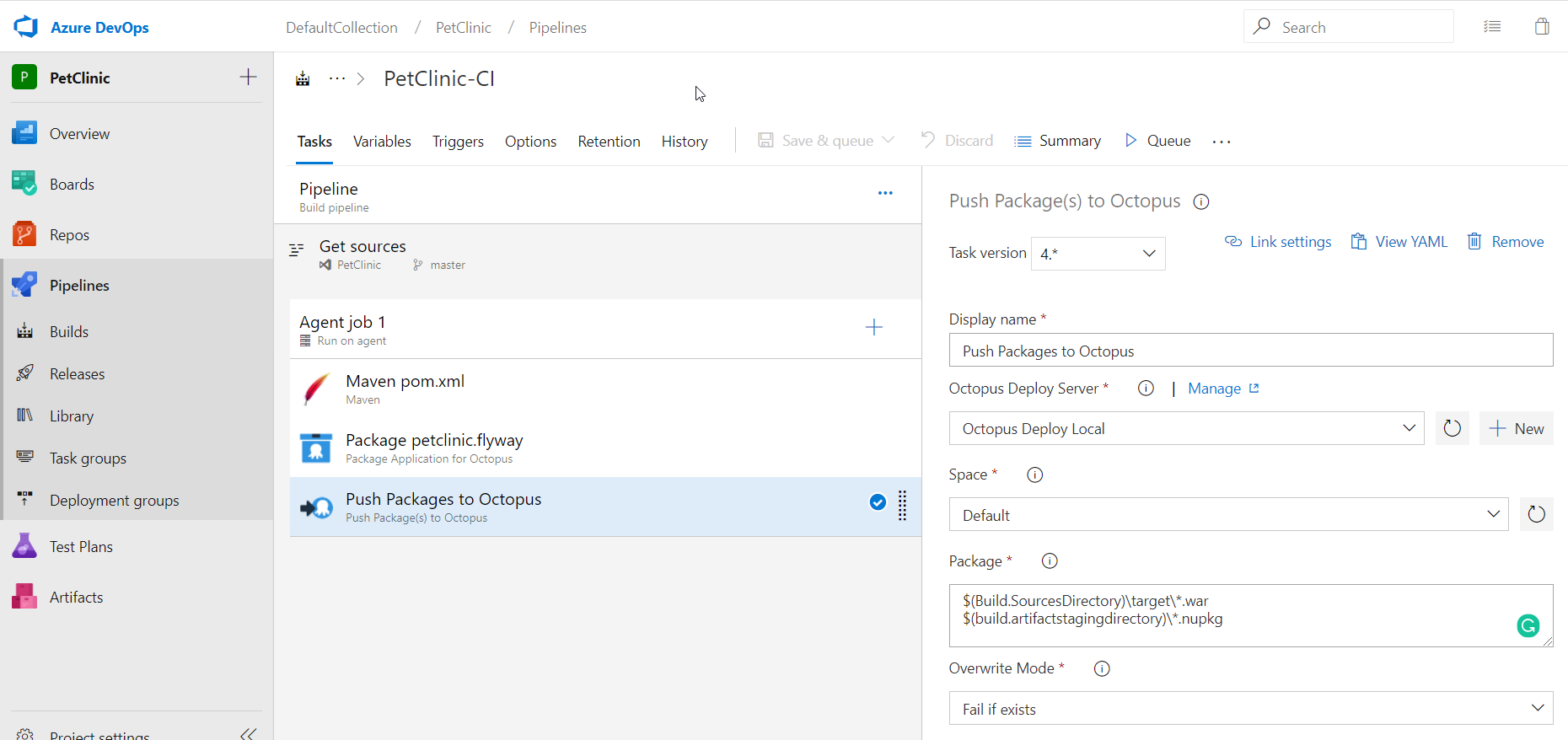Click the Display name text field

pyautogui.click(x=1250, y=351)
